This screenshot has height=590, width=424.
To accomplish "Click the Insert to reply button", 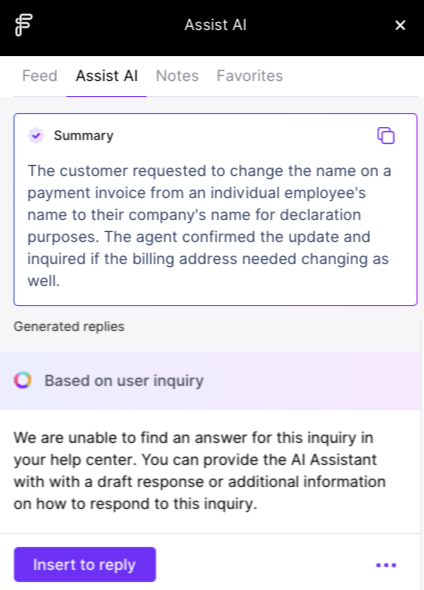I will click(x=85, y=564).
